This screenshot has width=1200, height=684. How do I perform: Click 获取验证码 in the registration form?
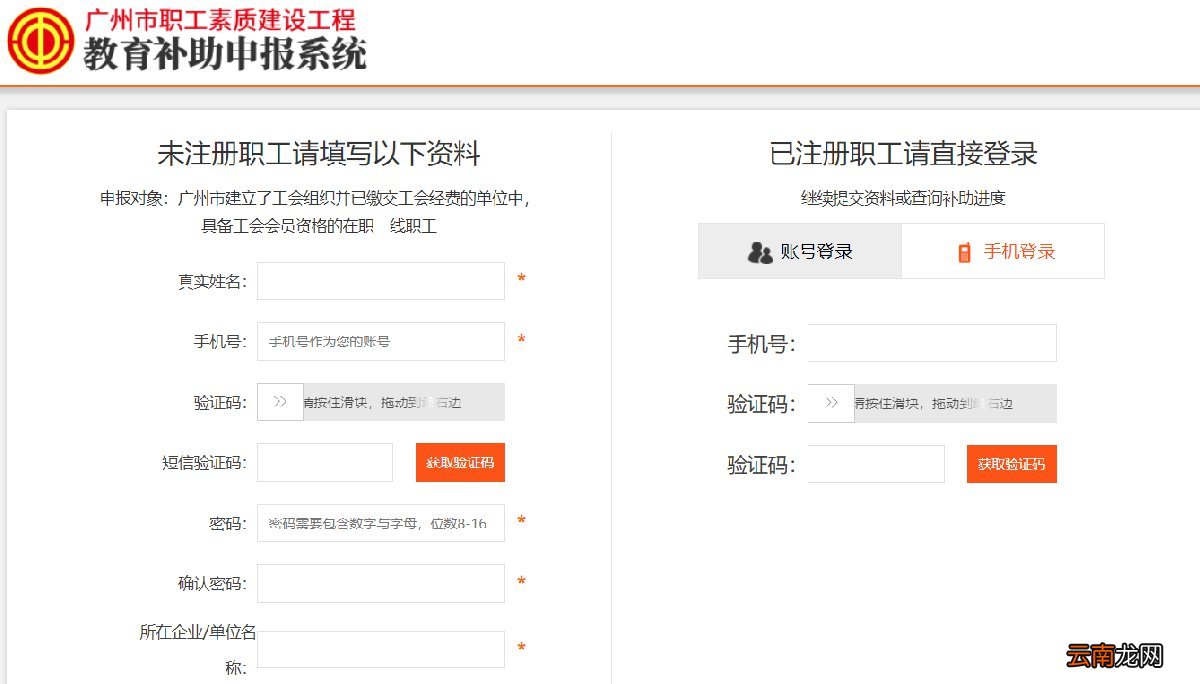click(x=459, y=462)
